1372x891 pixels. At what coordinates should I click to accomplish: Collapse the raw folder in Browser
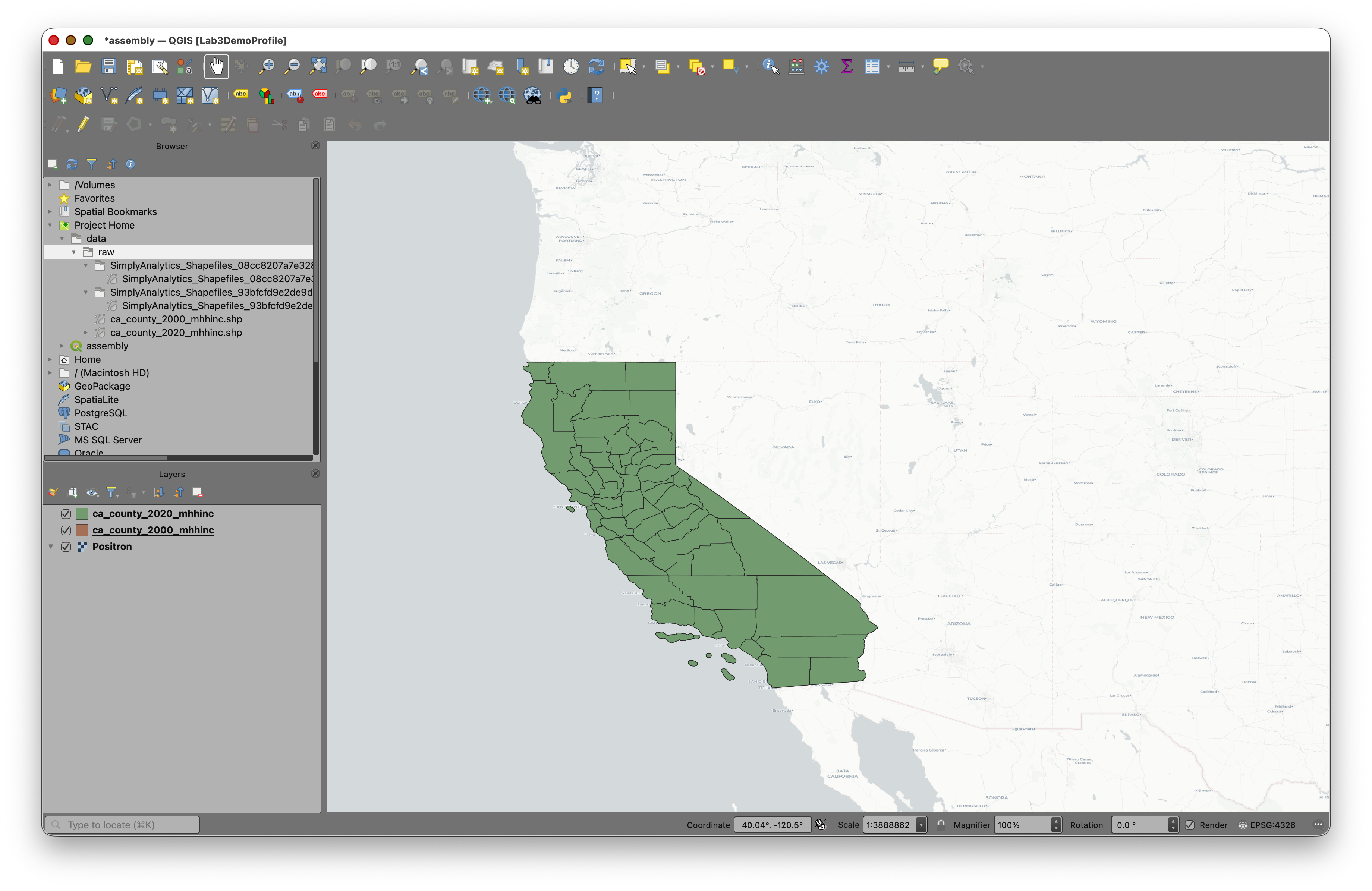[74, 252]
